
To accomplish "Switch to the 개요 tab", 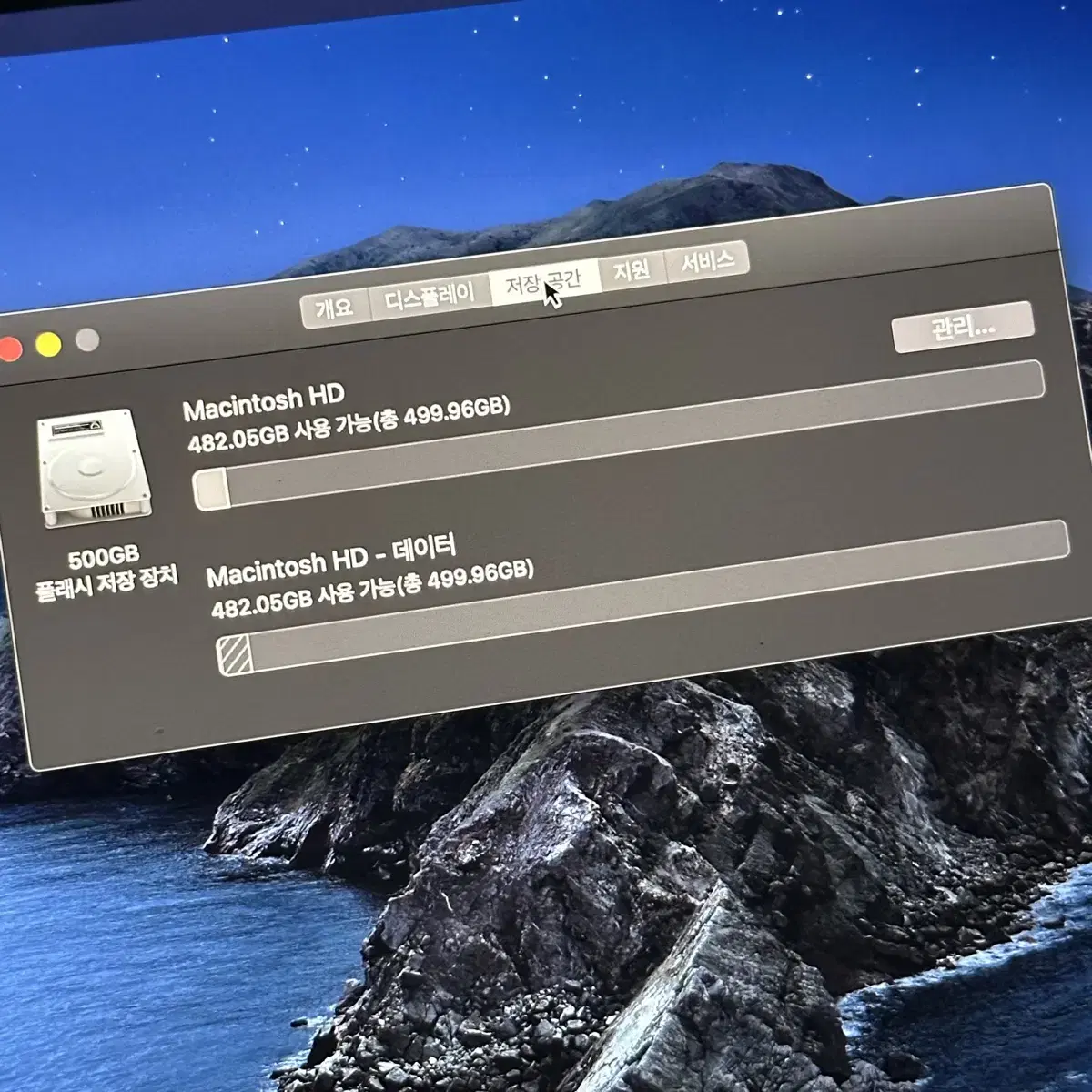I will 334,308.
